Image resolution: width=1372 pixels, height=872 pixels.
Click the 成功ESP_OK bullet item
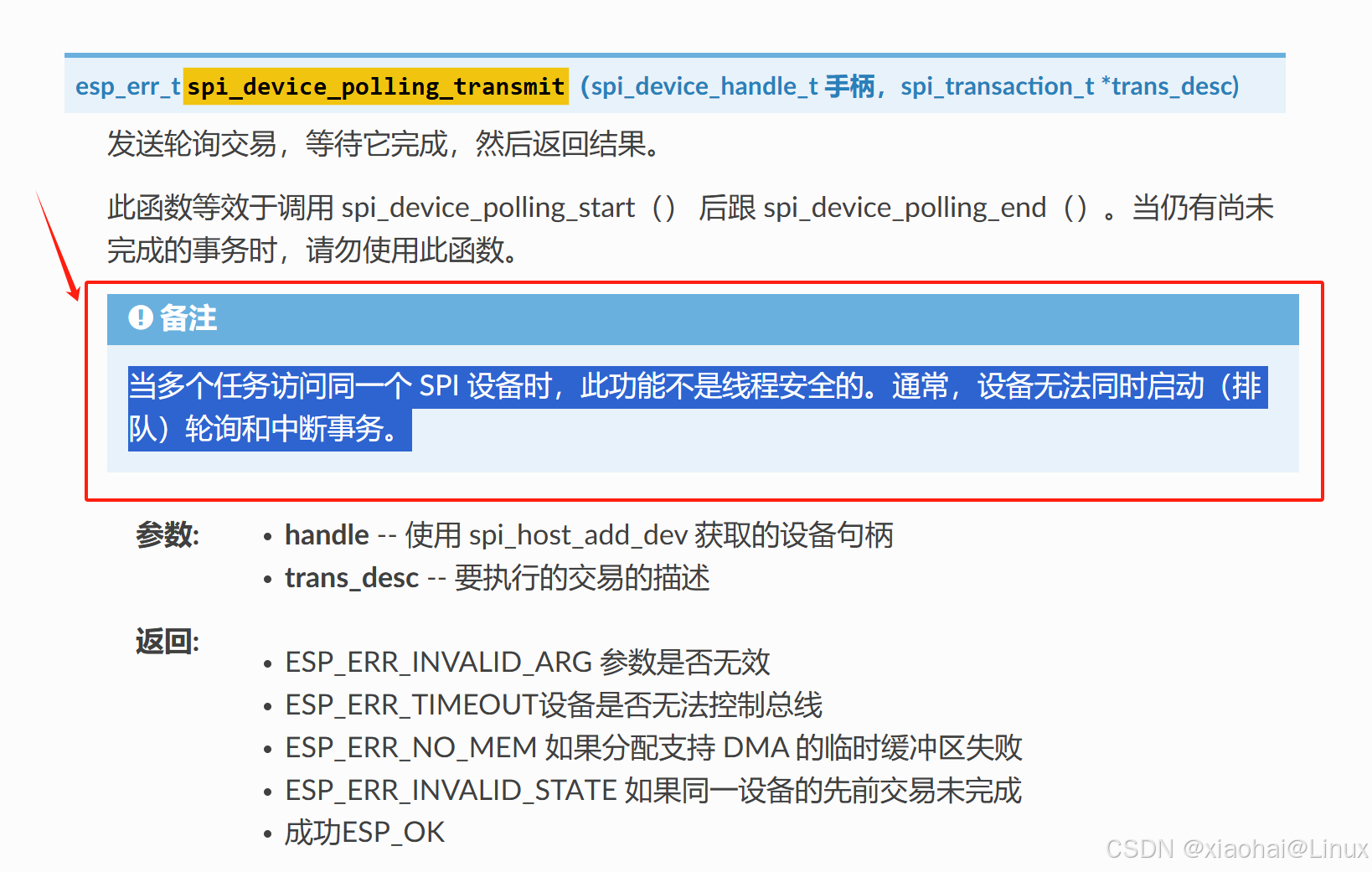364,832
